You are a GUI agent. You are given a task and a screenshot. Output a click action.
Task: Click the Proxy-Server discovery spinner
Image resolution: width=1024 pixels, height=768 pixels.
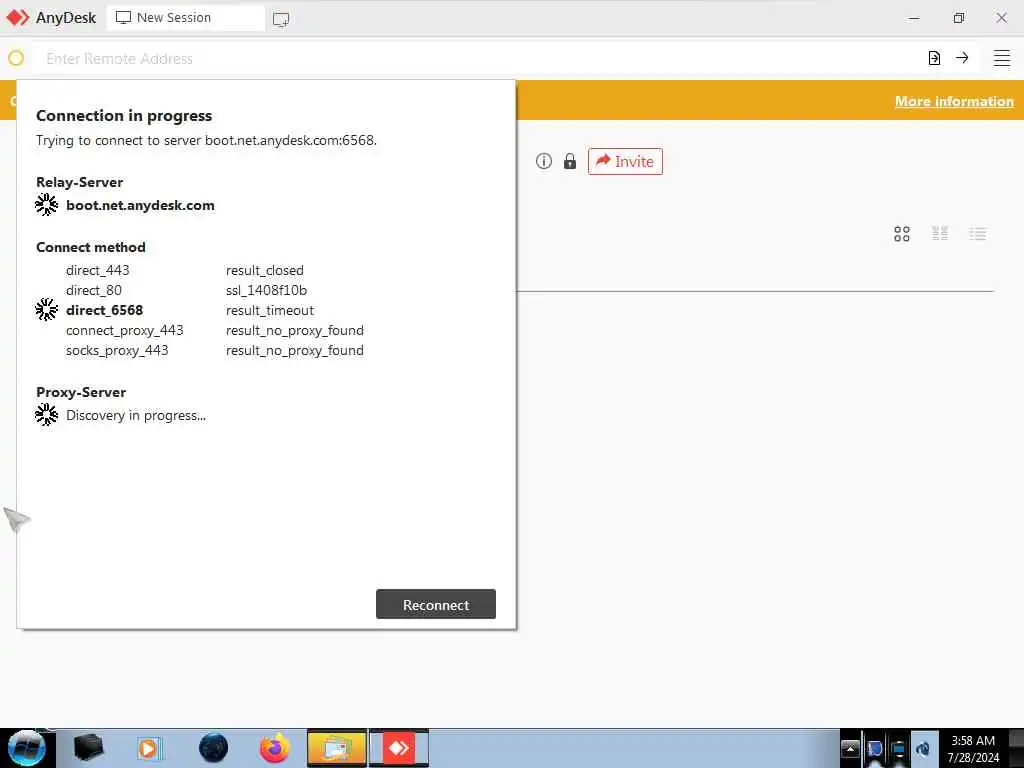tap(46, 415)
